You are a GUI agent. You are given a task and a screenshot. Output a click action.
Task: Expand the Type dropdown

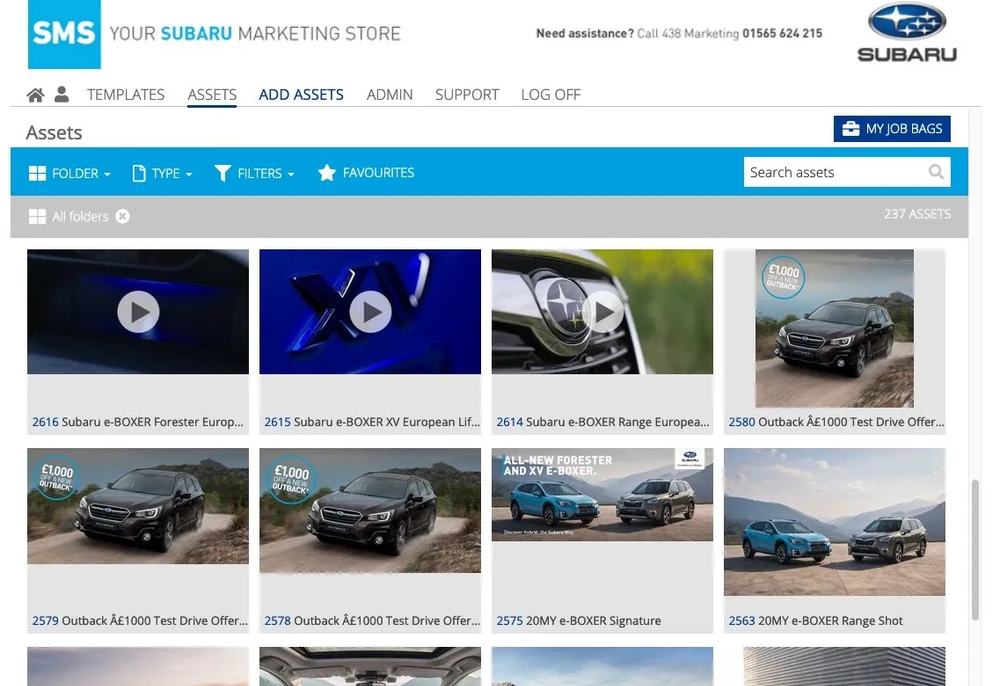click(162, 173)
